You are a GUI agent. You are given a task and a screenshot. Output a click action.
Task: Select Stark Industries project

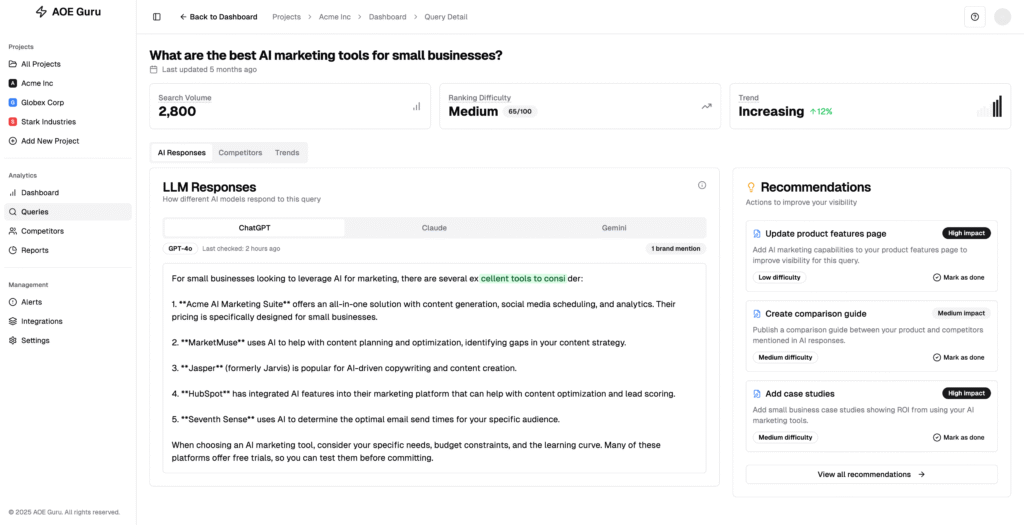pos(48,122)
